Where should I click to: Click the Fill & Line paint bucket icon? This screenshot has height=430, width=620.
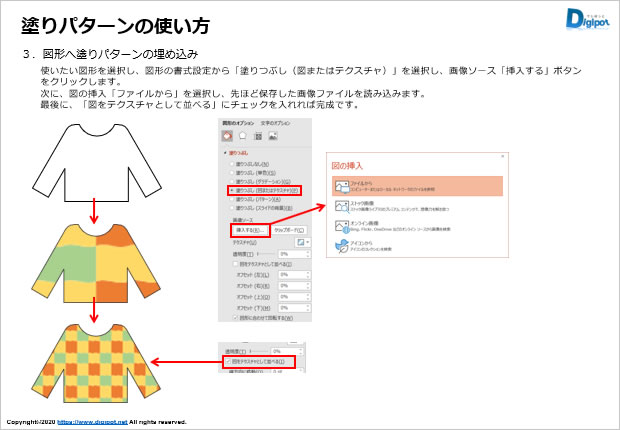(x=227, y=136)
